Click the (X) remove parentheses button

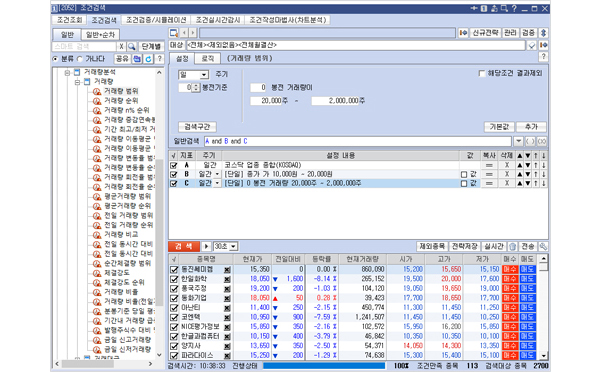[x=542, y=141]
